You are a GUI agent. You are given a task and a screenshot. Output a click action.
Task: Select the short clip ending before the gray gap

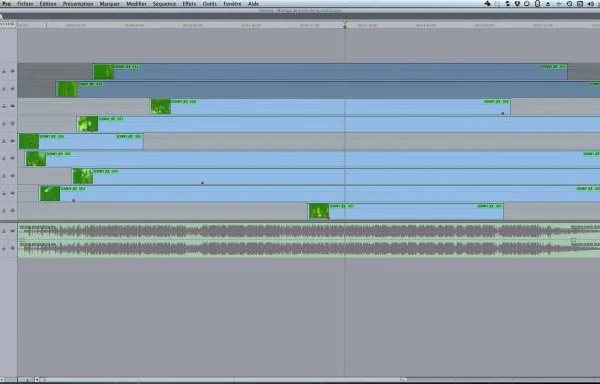(x=81, y=141)
